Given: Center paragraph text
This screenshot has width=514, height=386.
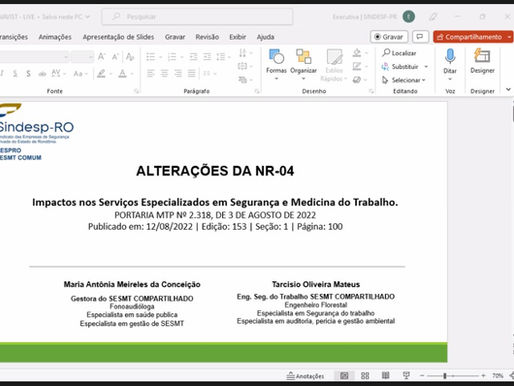Looking at the screenshot, I should [164, 73].
